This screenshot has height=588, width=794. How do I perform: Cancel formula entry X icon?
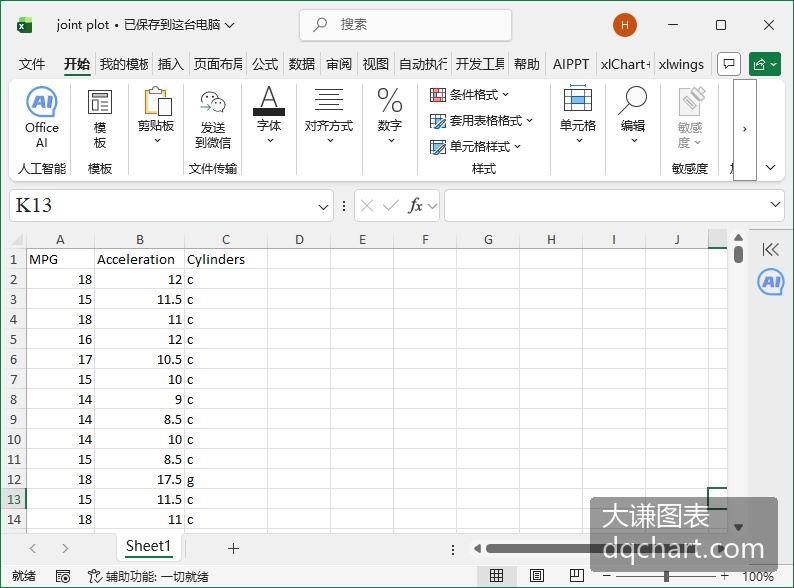pyautogui.click(x=367, y=206)
